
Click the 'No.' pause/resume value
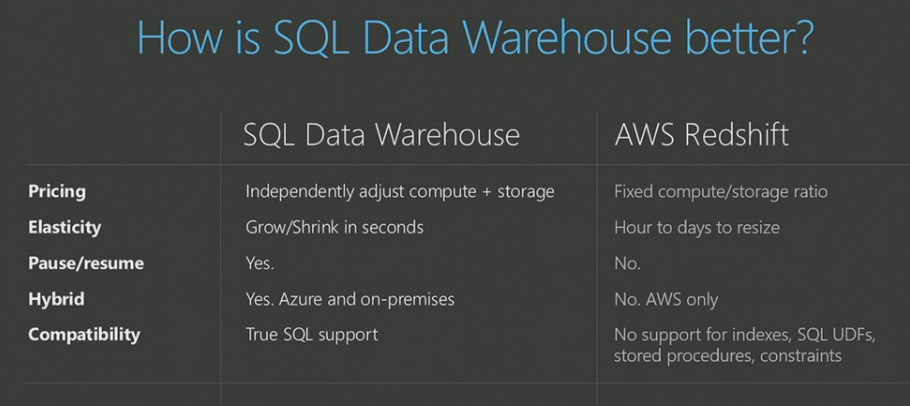(x=627, y=263)
